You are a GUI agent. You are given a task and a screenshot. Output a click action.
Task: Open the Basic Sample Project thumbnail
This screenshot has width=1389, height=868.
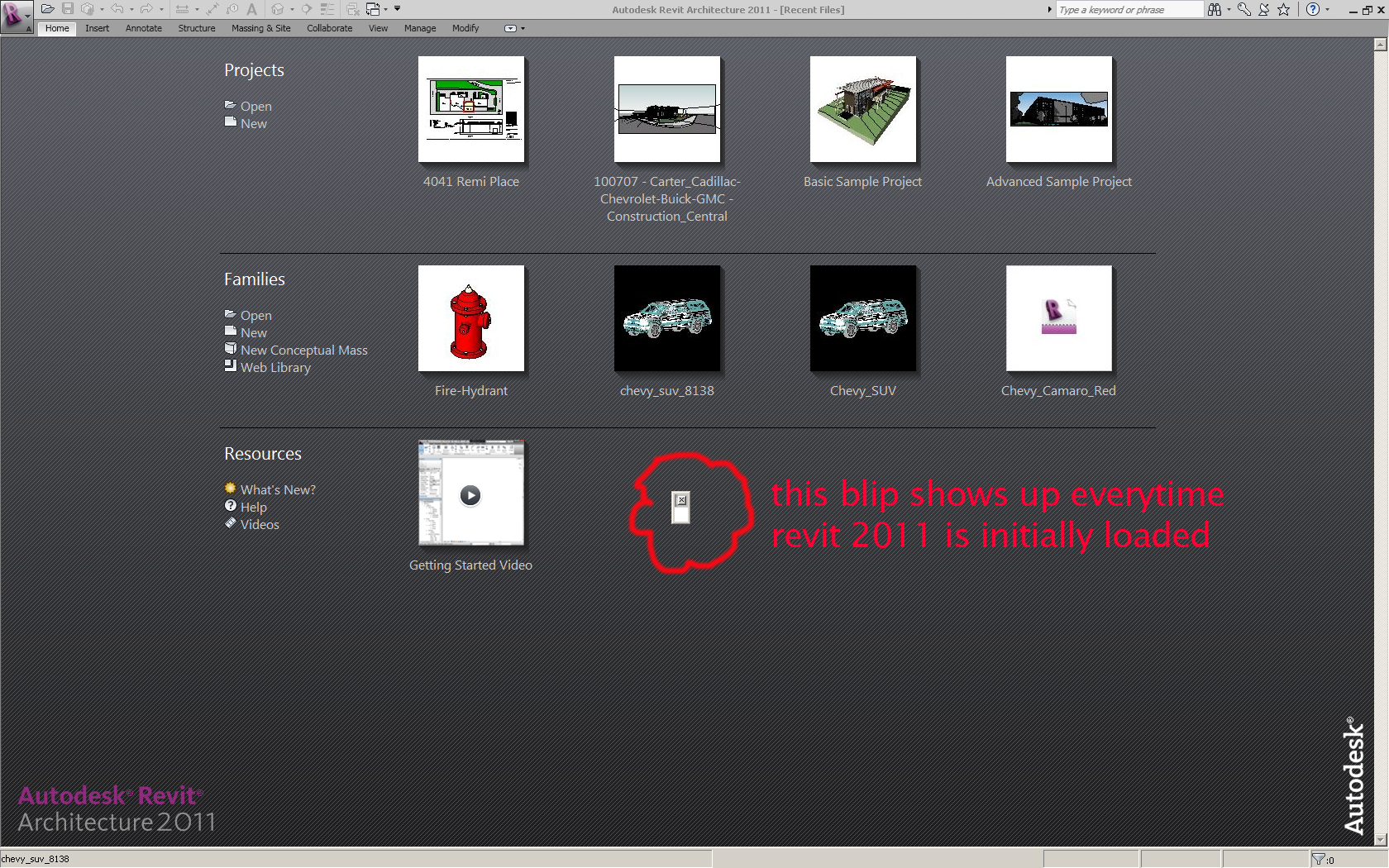(x=863, y=109)
